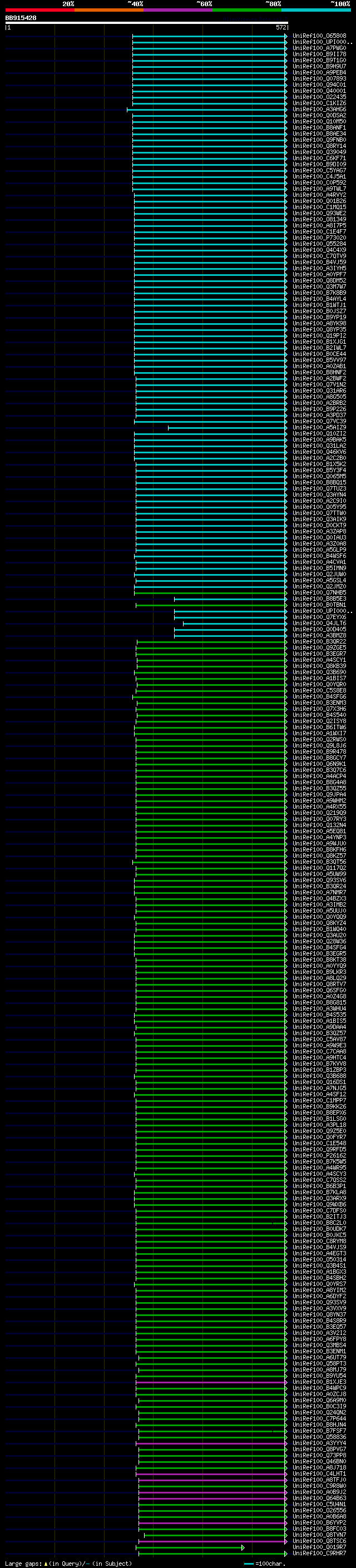Click label UniRef100_A9TWL7
Image resolution: width=356 pixels, height=1568 pixels.
tap(319, 189)
